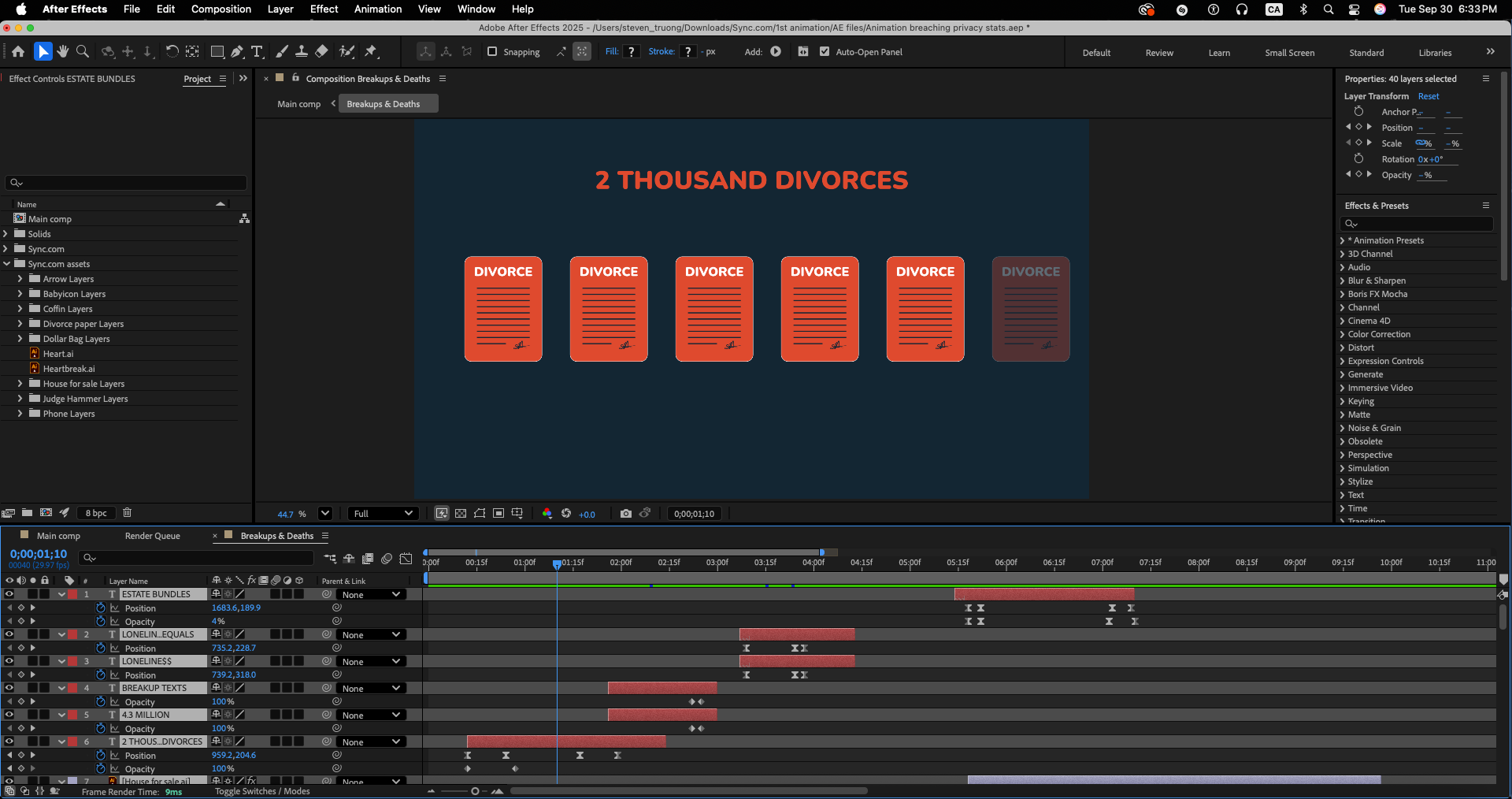Select the Home icon in the toolbar
Image resolution: width=1512 pixels, height=799 pixels.
point(18,52)
